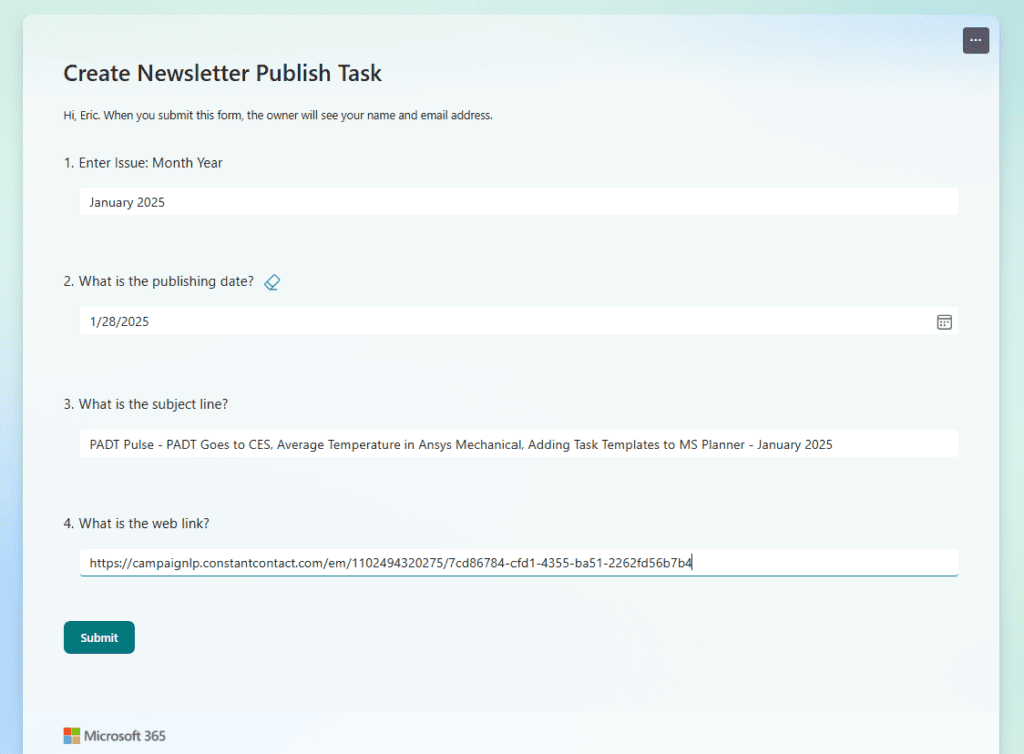
Task: Click the question 'What is the publishing date?'
Action: pos(166,281)
